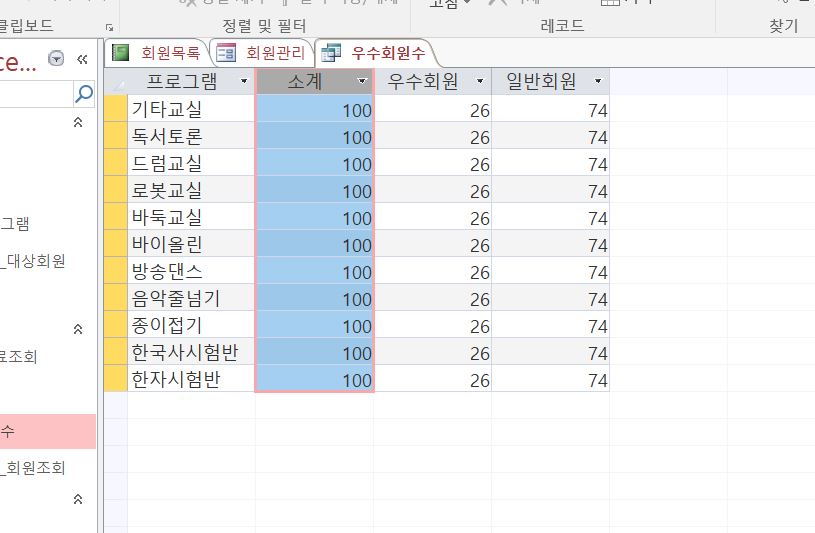Click the 바이올린 program cell
This screenshot has height=533, width=815.
190,244
